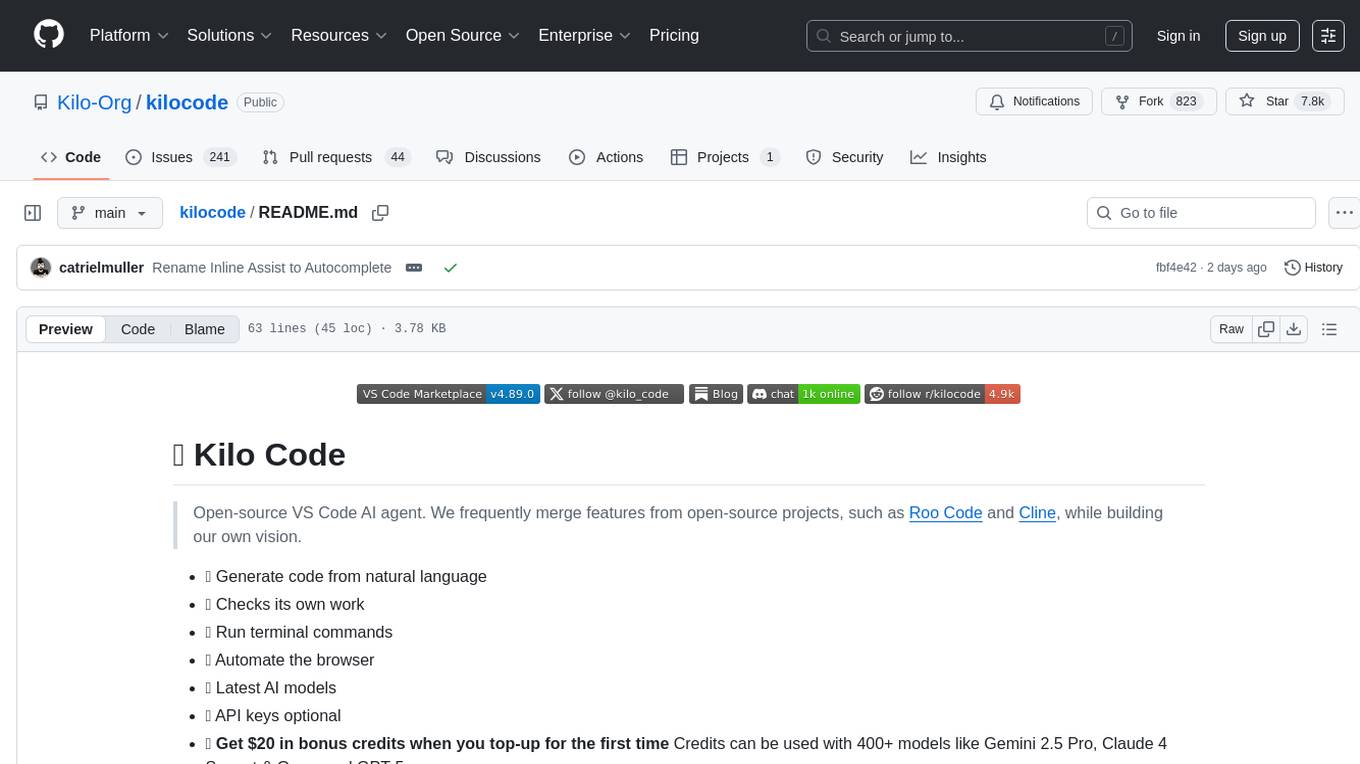Open the Roo Code link
This screenshot has width=1360, height=764.
[x=946, y=513]
